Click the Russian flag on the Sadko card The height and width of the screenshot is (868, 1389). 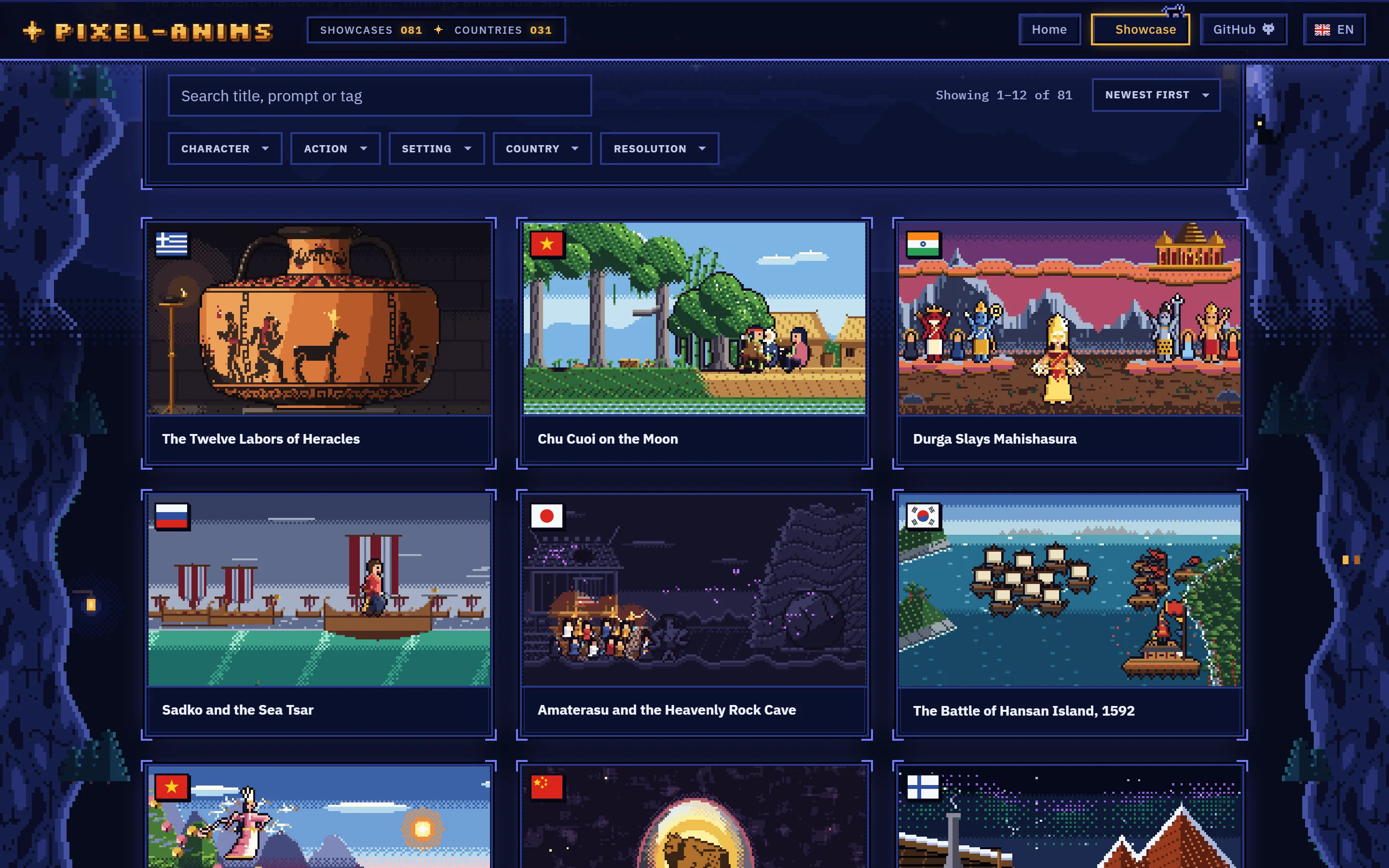172,515
